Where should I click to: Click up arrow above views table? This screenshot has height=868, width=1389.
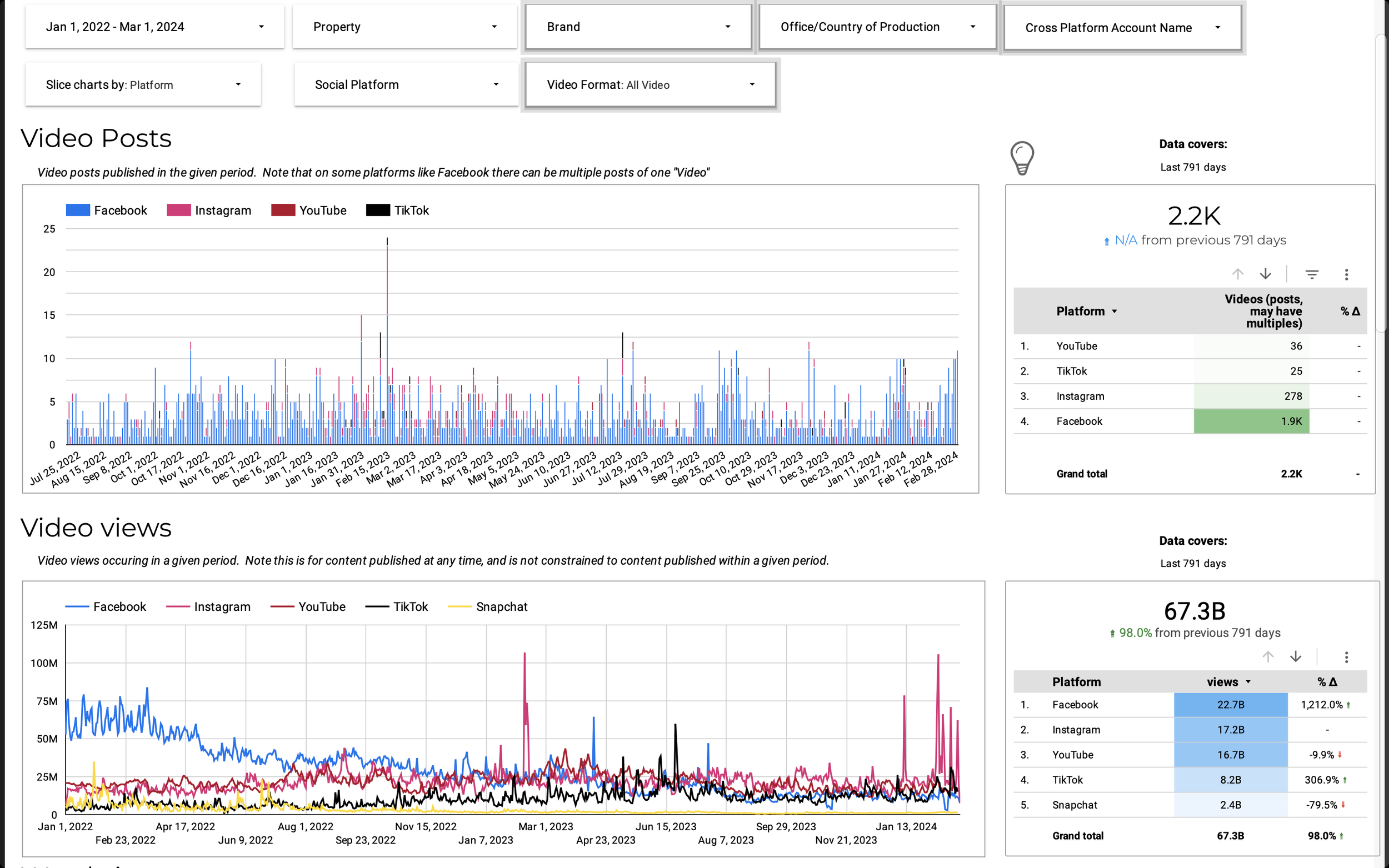coord(1268,657)
